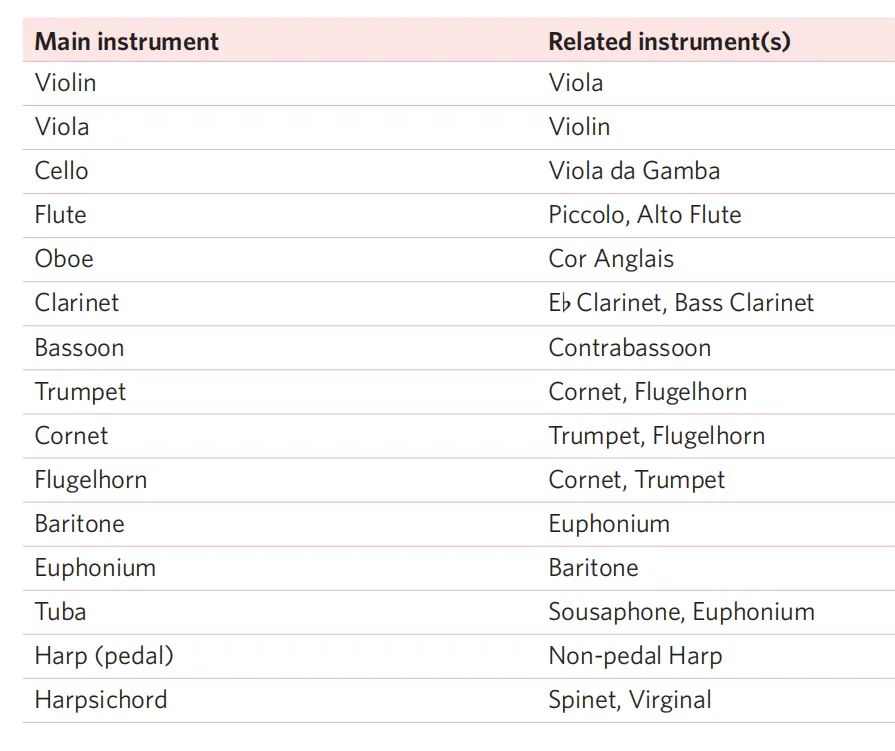Select the "Harp (pedal)" main instrument cell
Image resolution: width=895 pixels, height=751 pixels.
tap(104, 656)
